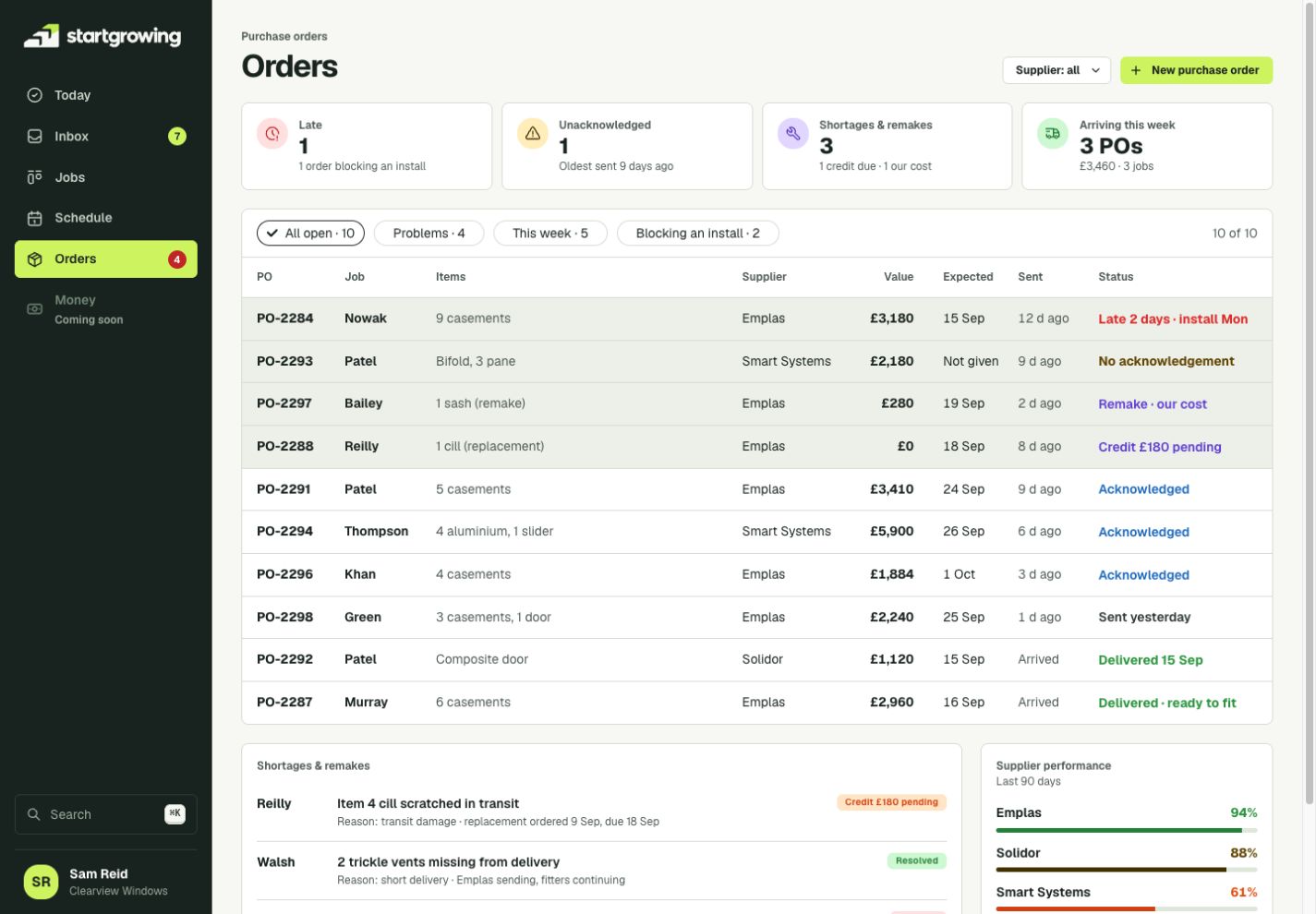1316x914 pixels.
Task: Open Today via its checkmark icon
Action: 35,95
